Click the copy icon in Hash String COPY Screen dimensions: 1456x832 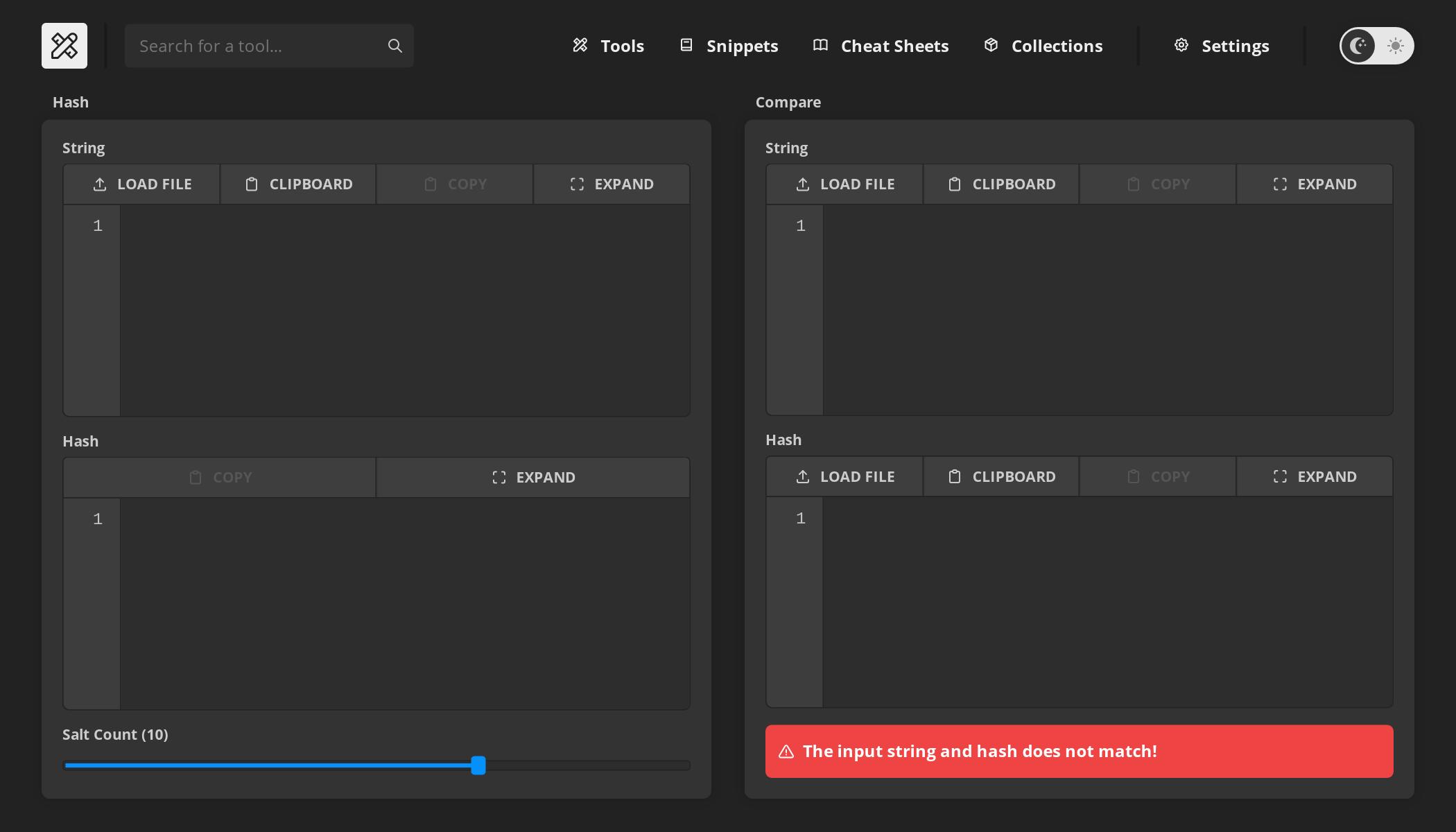point(431,184)
